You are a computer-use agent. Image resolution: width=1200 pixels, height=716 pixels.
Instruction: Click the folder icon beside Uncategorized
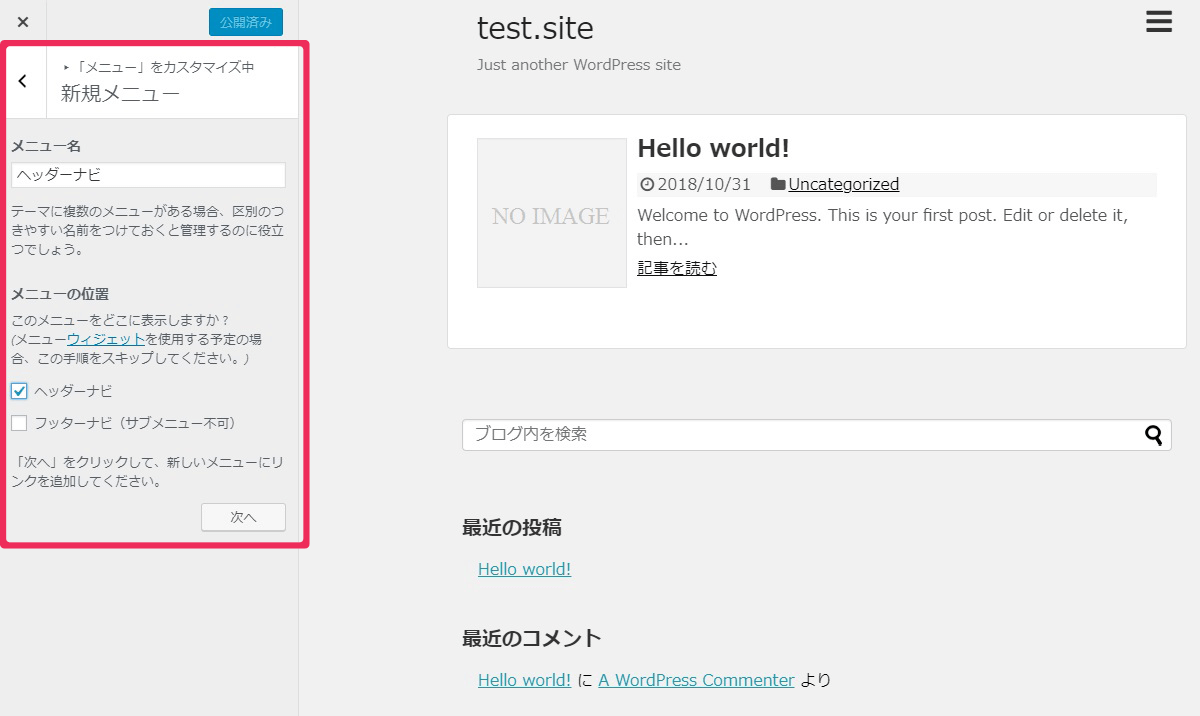pyautogui.click(x=777, y=185)
